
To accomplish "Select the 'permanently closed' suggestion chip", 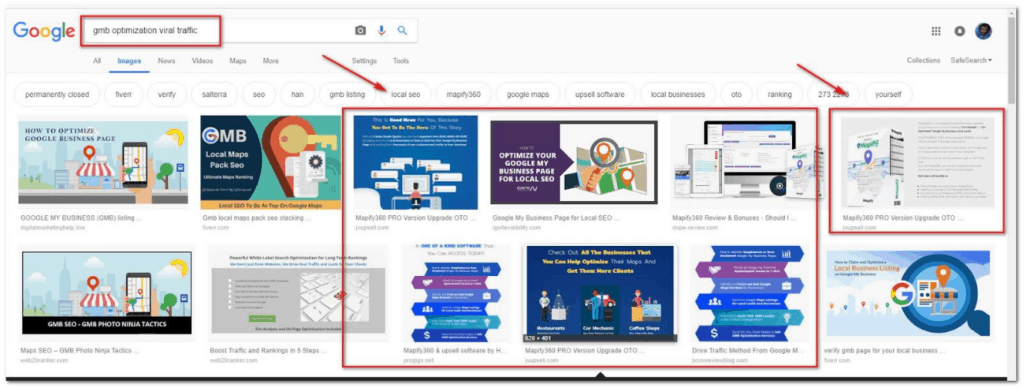I will tap(57, 95).
